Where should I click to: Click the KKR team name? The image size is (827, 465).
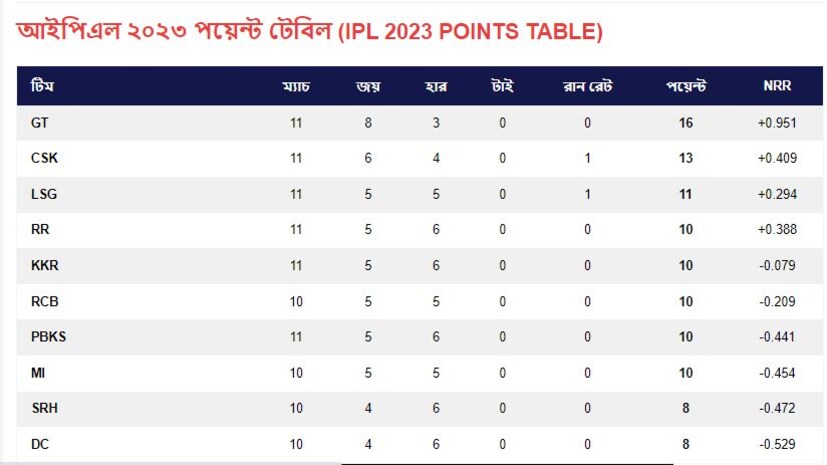coord(45,265)
